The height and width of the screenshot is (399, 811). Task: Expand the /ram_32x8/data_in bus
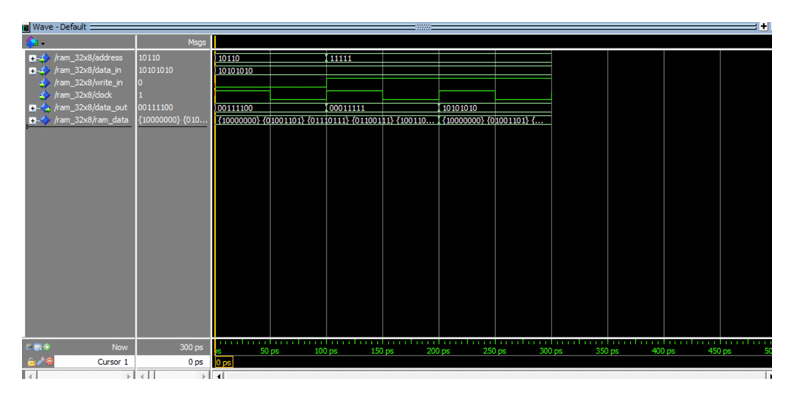(x=32, y=71)
